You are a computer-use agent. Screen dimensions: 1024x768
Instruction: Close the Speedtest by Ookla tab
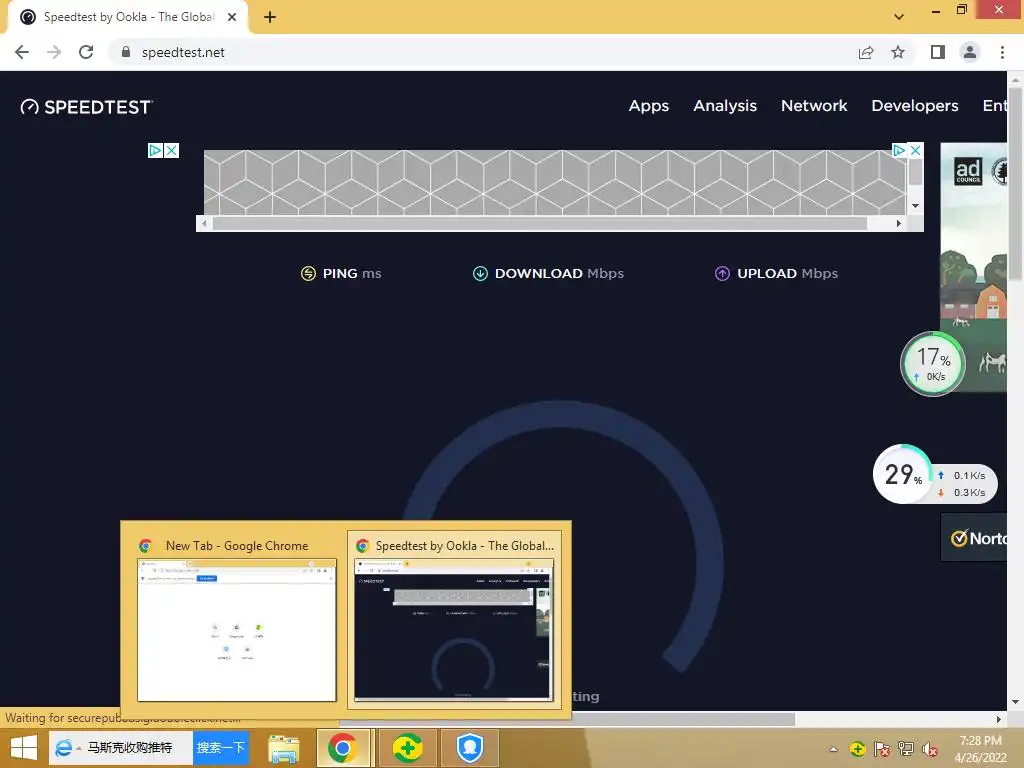232,17
